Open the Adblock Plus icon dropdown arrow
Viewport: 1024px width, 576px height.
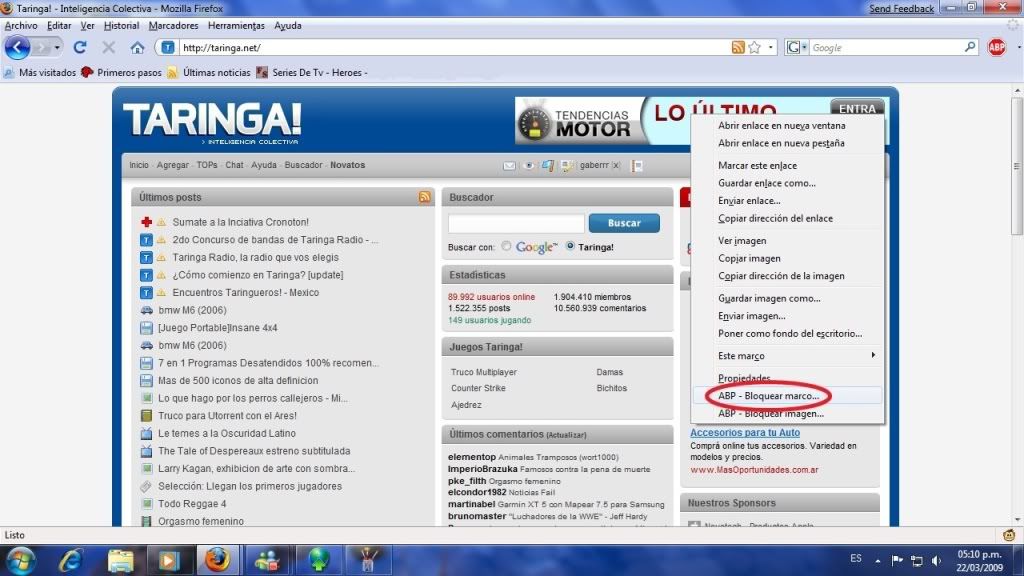[1018, 47]
